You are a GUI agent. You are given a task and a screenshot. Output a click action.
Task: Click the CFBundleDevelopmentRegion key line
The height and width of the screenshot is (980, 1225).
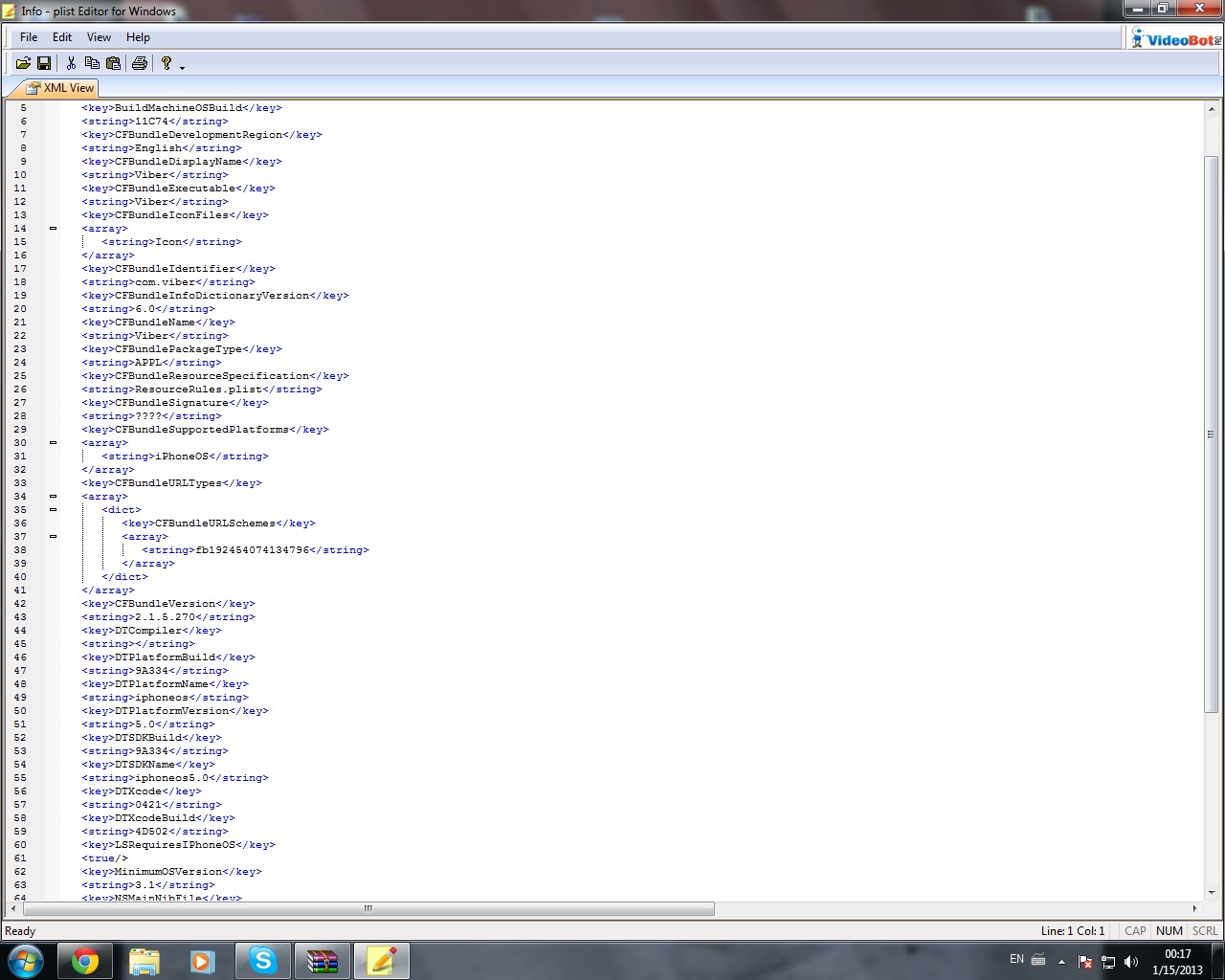(202, 135)
